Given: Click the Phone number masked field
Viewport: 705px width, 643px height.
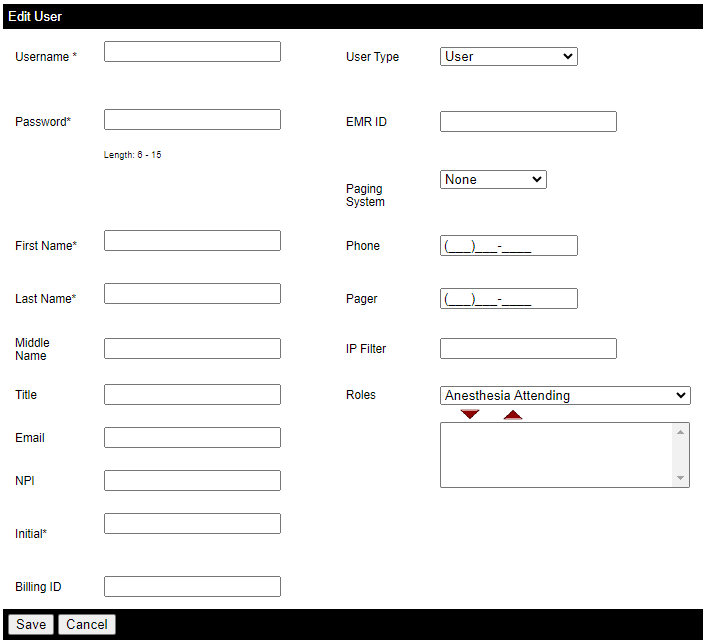Looking at the screenshot, I should (509, 246).
